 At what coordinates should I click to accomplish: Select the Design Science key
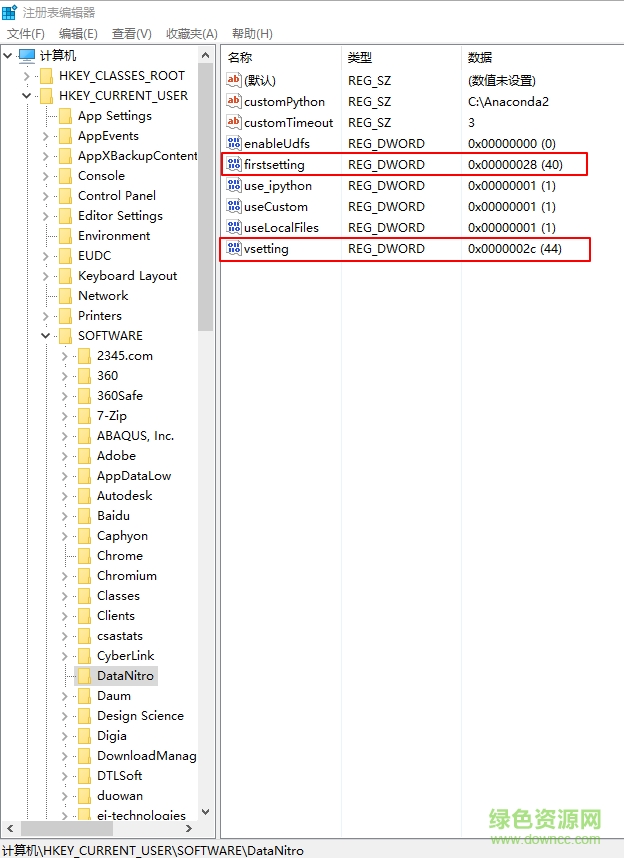140,716
